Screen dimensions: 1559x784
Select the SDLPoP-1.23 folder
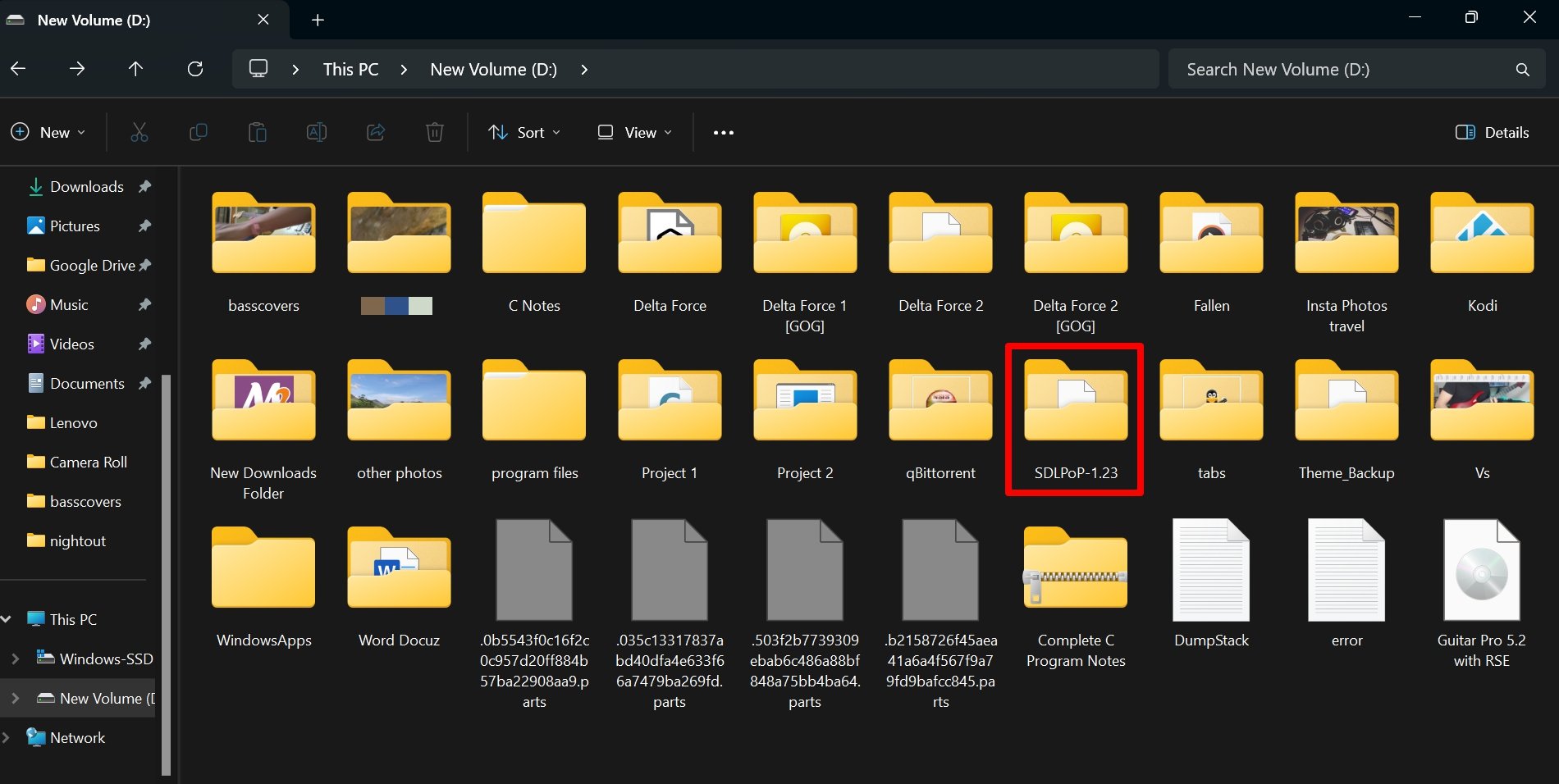[x=1076, y=420]
